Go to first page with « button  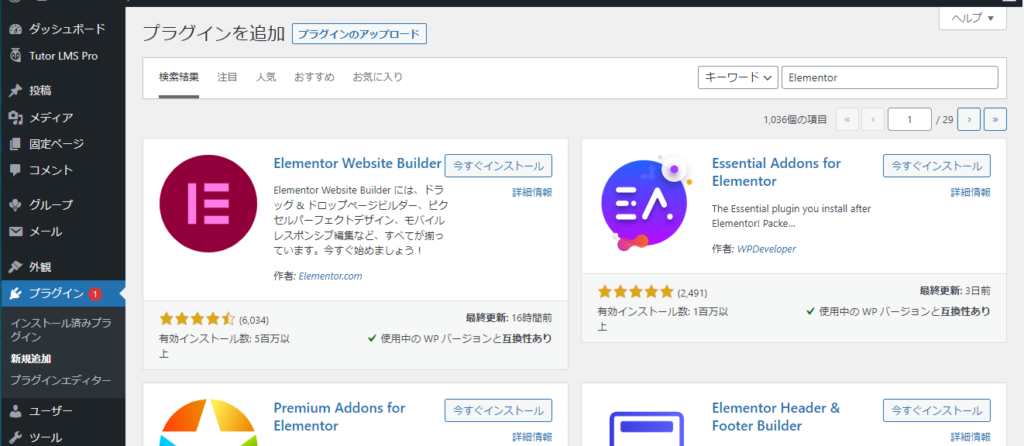pyautogui.click(x=847, y=119)
